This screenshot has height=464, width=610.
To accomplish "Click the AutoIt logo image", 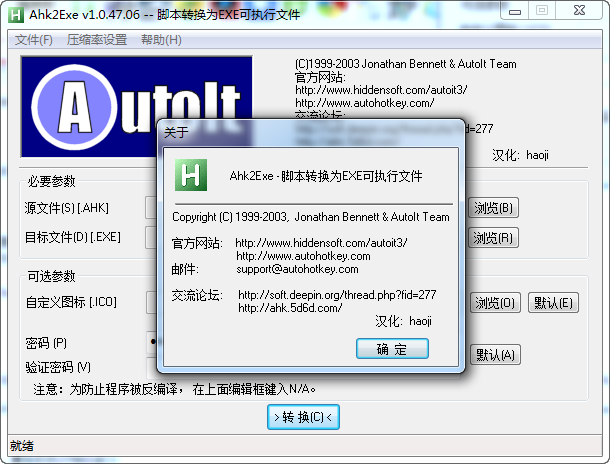I will tap(136, 107).
